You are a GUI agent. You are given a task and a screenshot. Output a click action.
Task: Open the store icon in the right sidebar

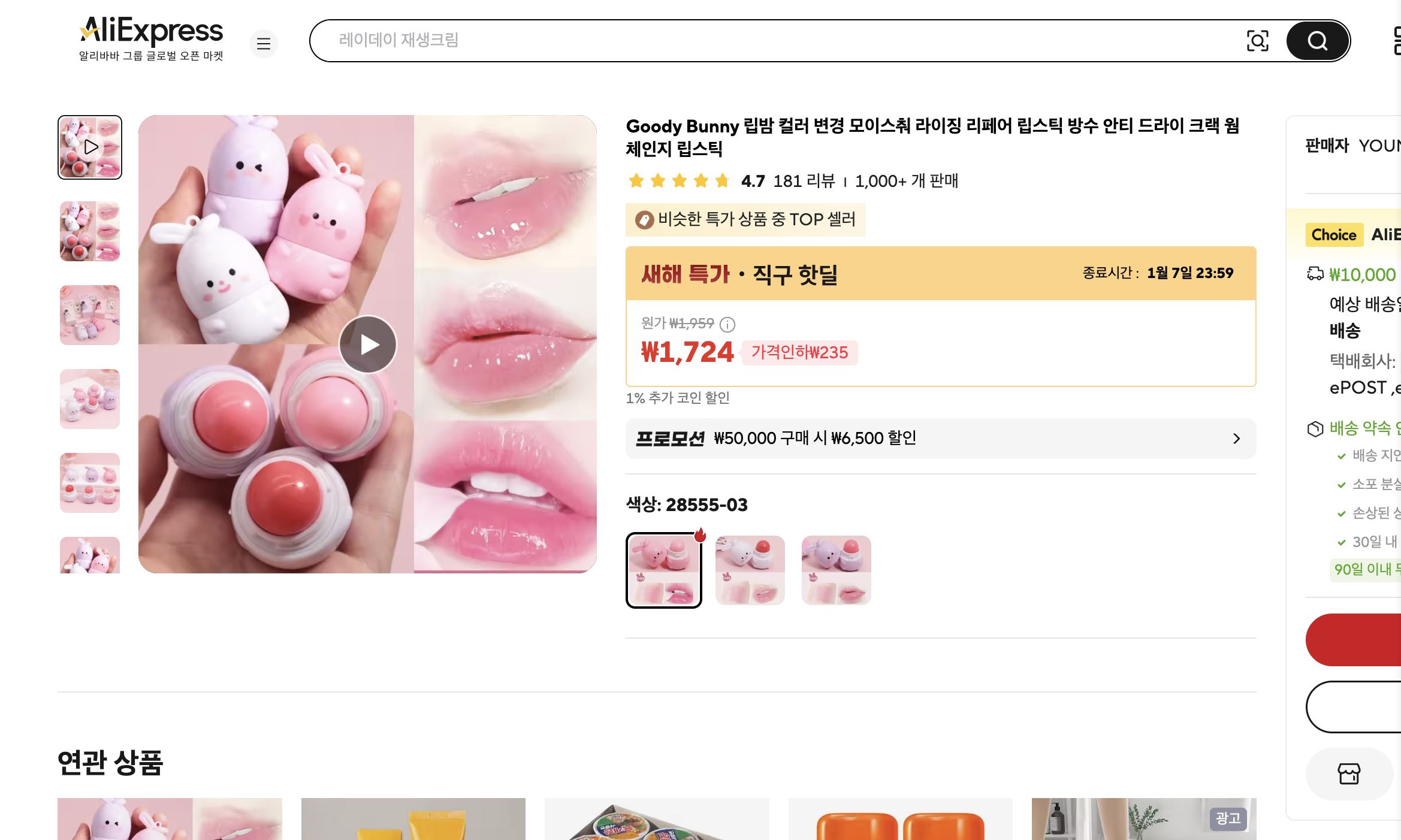pyautogui.click(x=1349, y=773)
